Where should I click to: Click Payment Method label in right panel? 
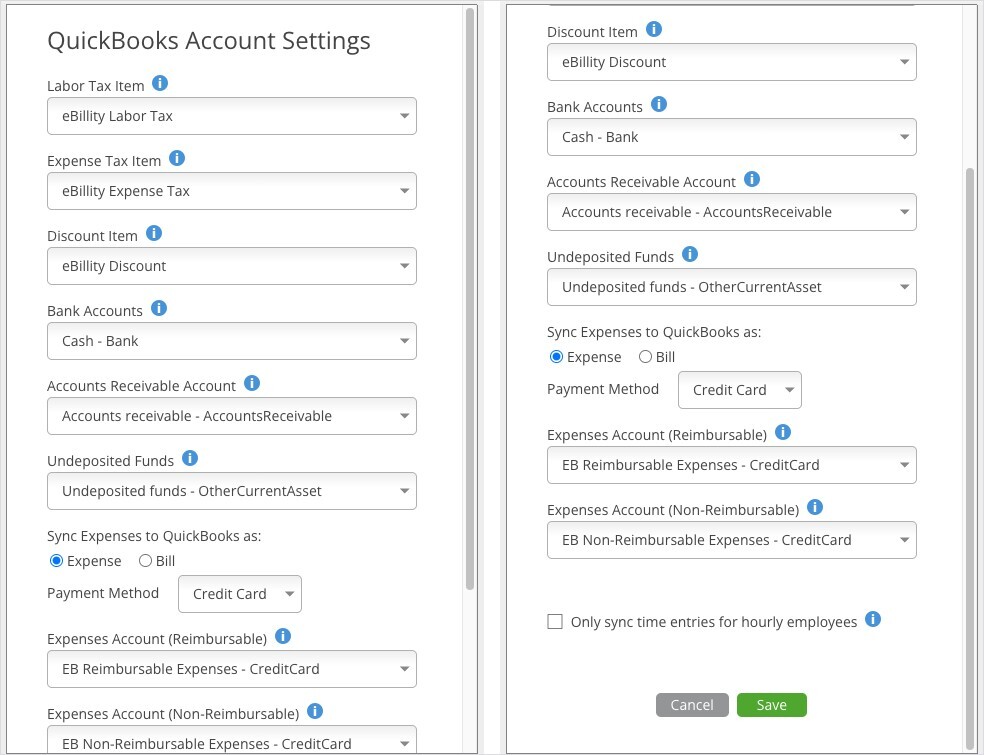[603, 389]
